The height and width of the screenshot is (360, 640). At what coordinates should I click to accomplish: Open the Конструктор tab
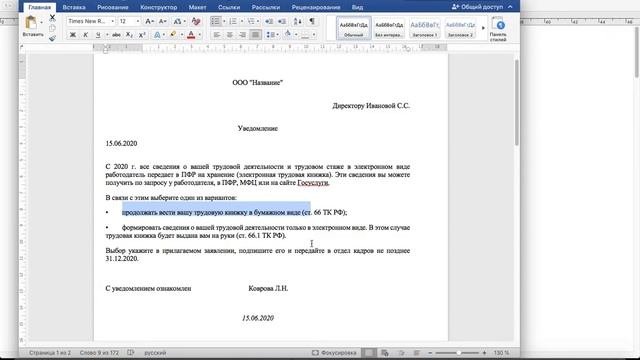[159, 7]
